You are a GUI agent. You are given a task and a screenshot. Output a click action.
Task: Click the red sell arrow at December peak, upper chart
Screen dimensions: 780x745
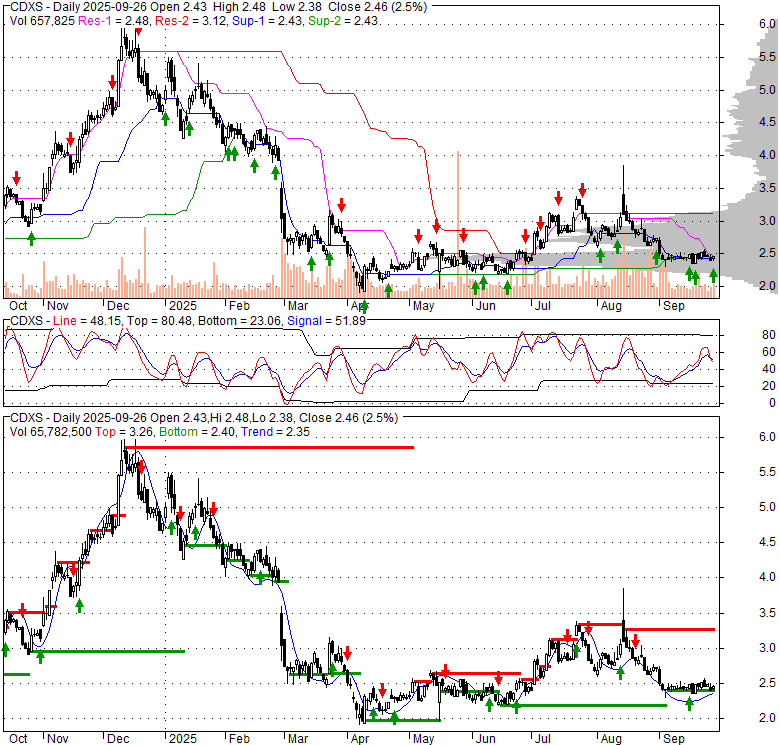[x=138, y=32]
